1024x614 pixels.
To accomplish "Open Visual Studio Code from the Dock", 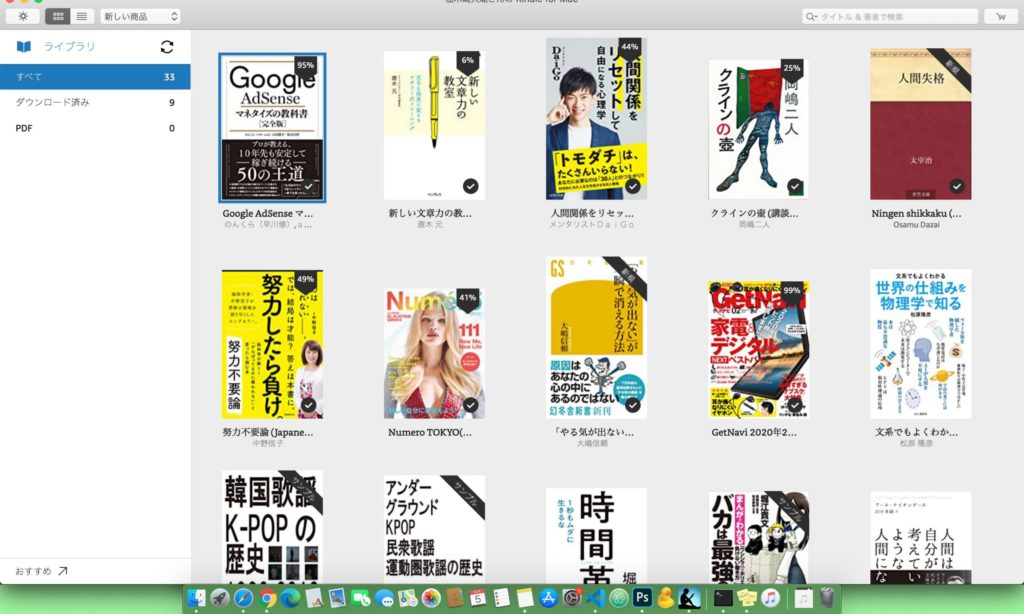I will tap(596, 598).
